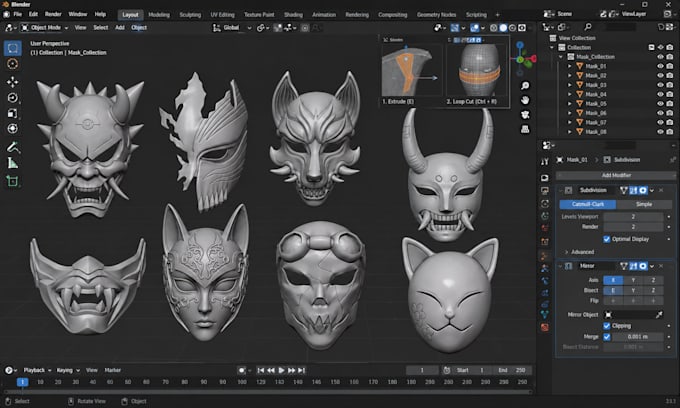Open the viewport Add menu
680x408 pixels.
120,28
